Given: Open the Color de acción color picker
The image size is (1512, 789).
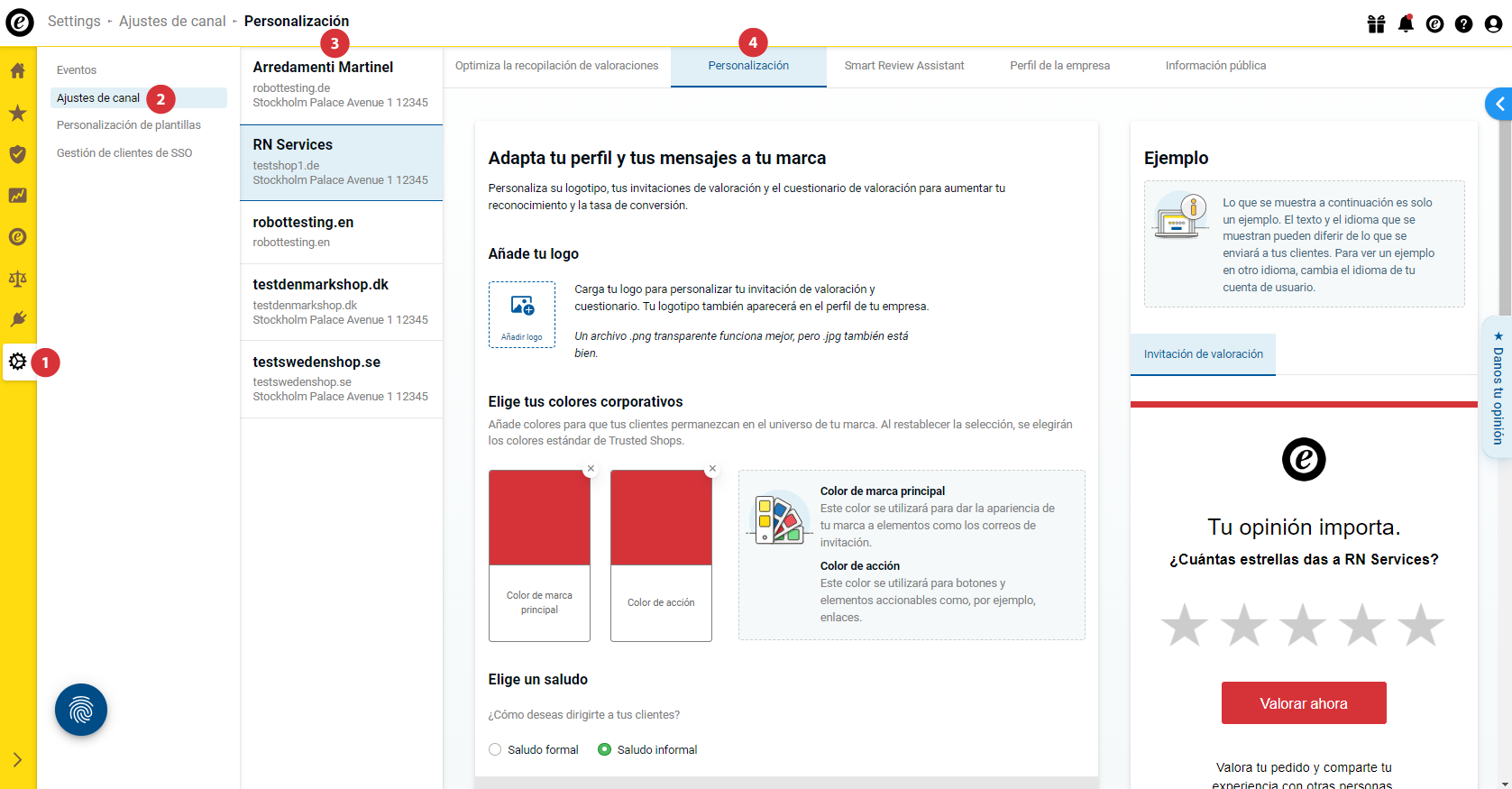Looking at the screenshot, I should [x=661, y=555].
